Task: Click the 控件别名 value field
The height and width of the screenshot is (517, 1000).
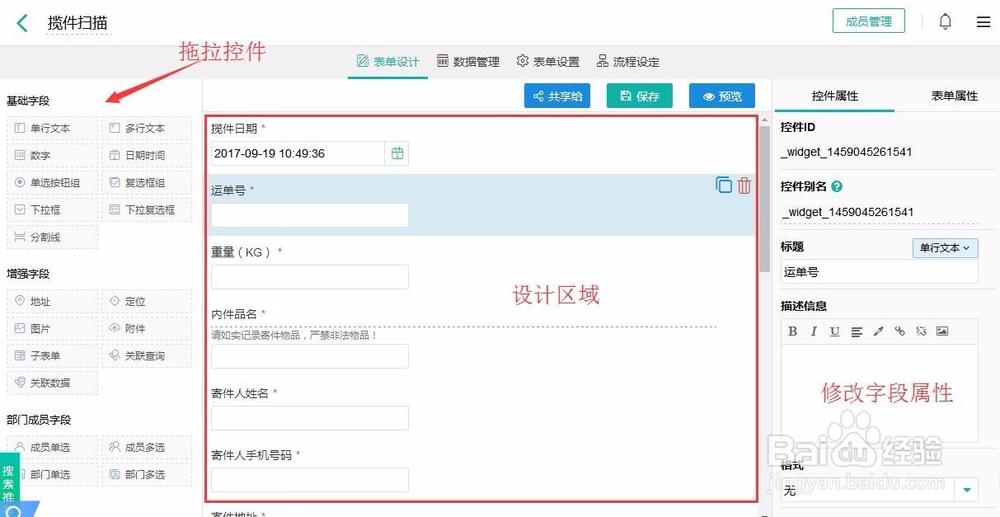Action: (879, 212)
